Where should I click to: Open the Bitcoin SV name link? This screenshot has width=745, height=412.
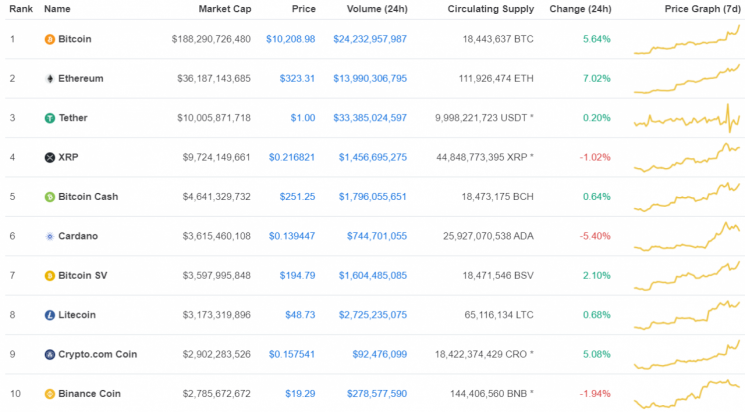pos(83,276)
